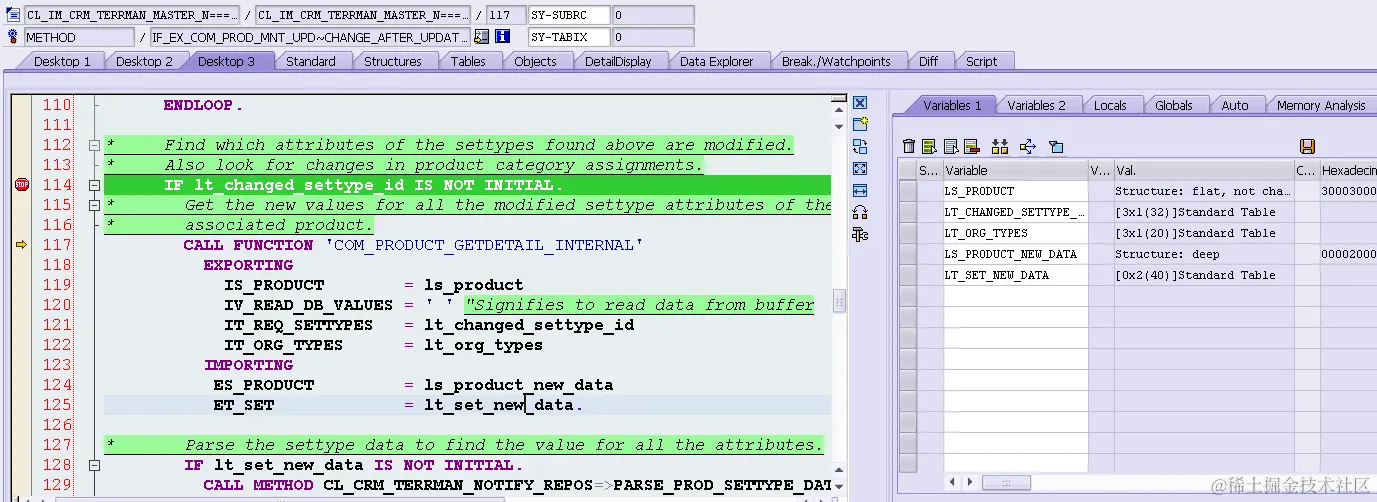This screenshot has width=1377, height=502.
Task: Click the full screen tool icon
Action: point(859,168)
